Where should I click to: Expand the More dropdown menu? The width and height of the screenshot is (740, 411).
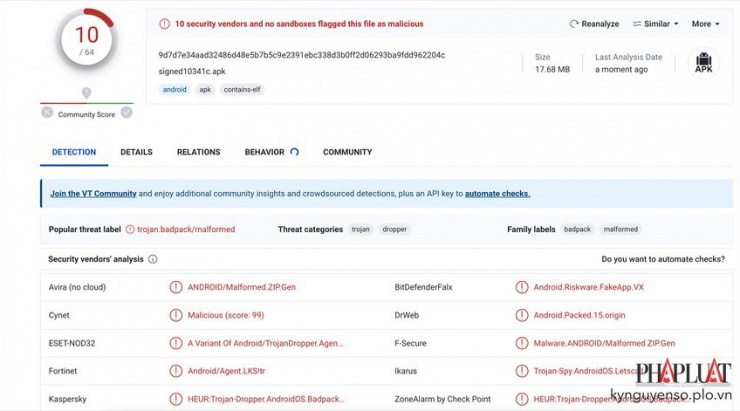(x=705, y=24)
